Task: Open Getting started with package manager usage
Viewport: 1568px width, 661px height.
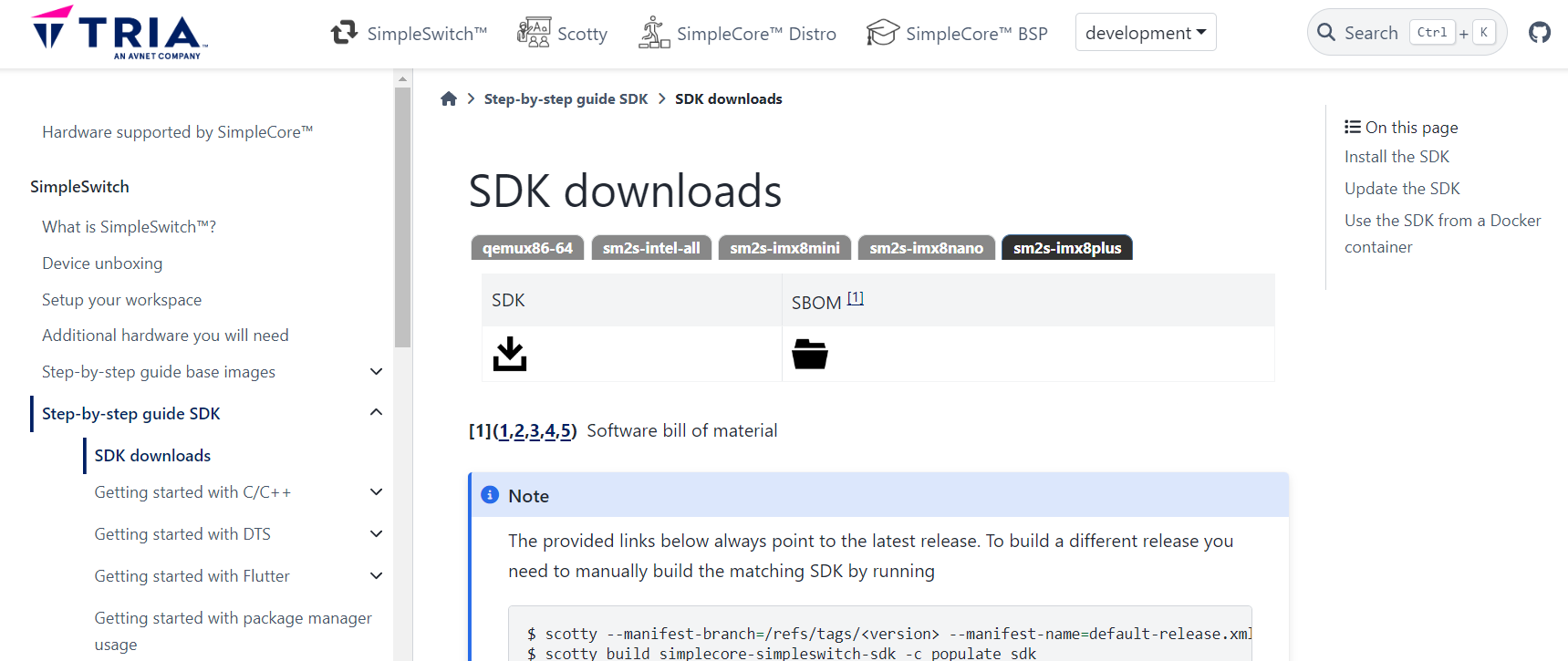Action: [x=233, y=631]
